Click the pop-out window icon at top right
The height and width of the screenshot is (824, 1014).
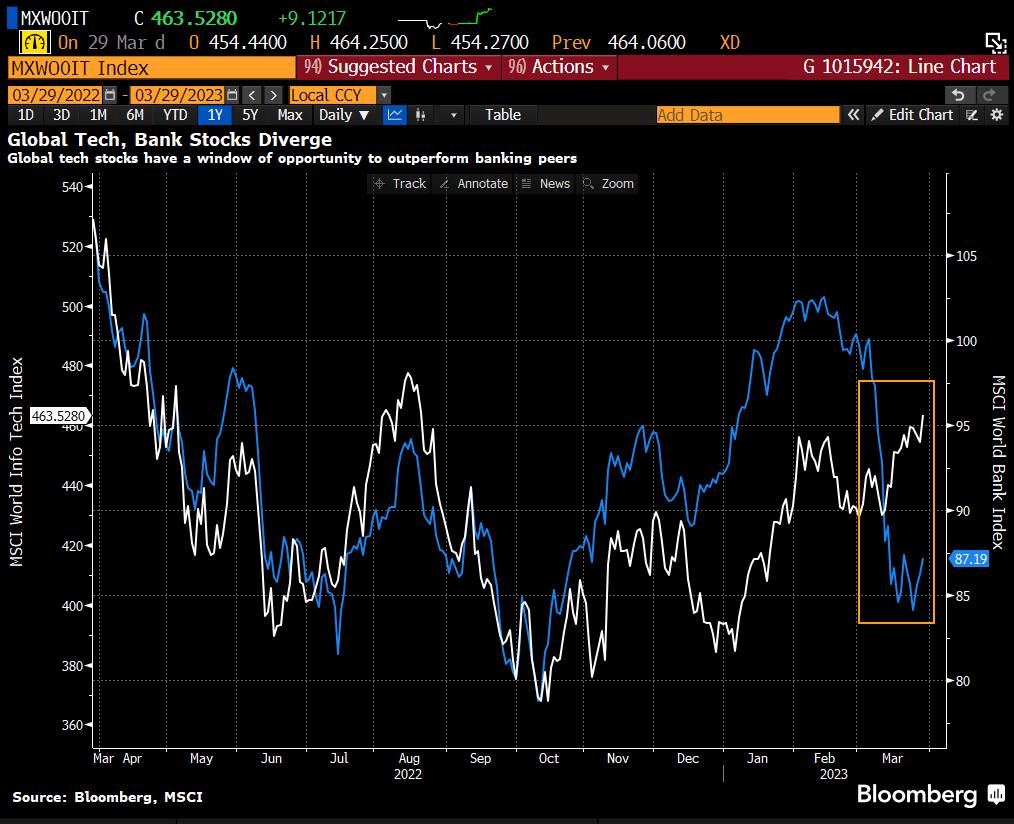996,43
